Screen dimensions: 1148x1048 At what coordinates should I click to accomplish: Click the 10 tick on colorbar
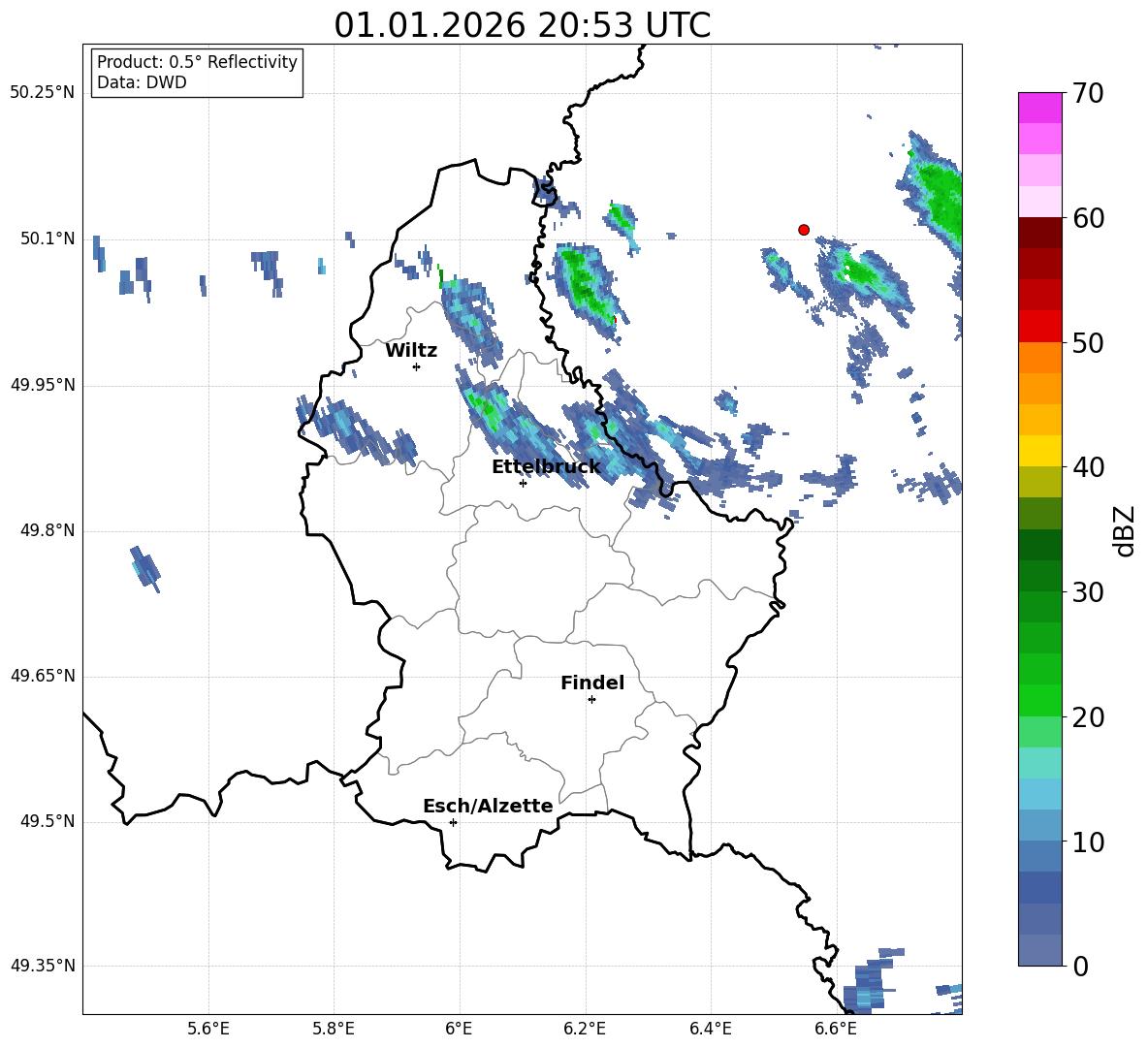(x=1088, y=842)
